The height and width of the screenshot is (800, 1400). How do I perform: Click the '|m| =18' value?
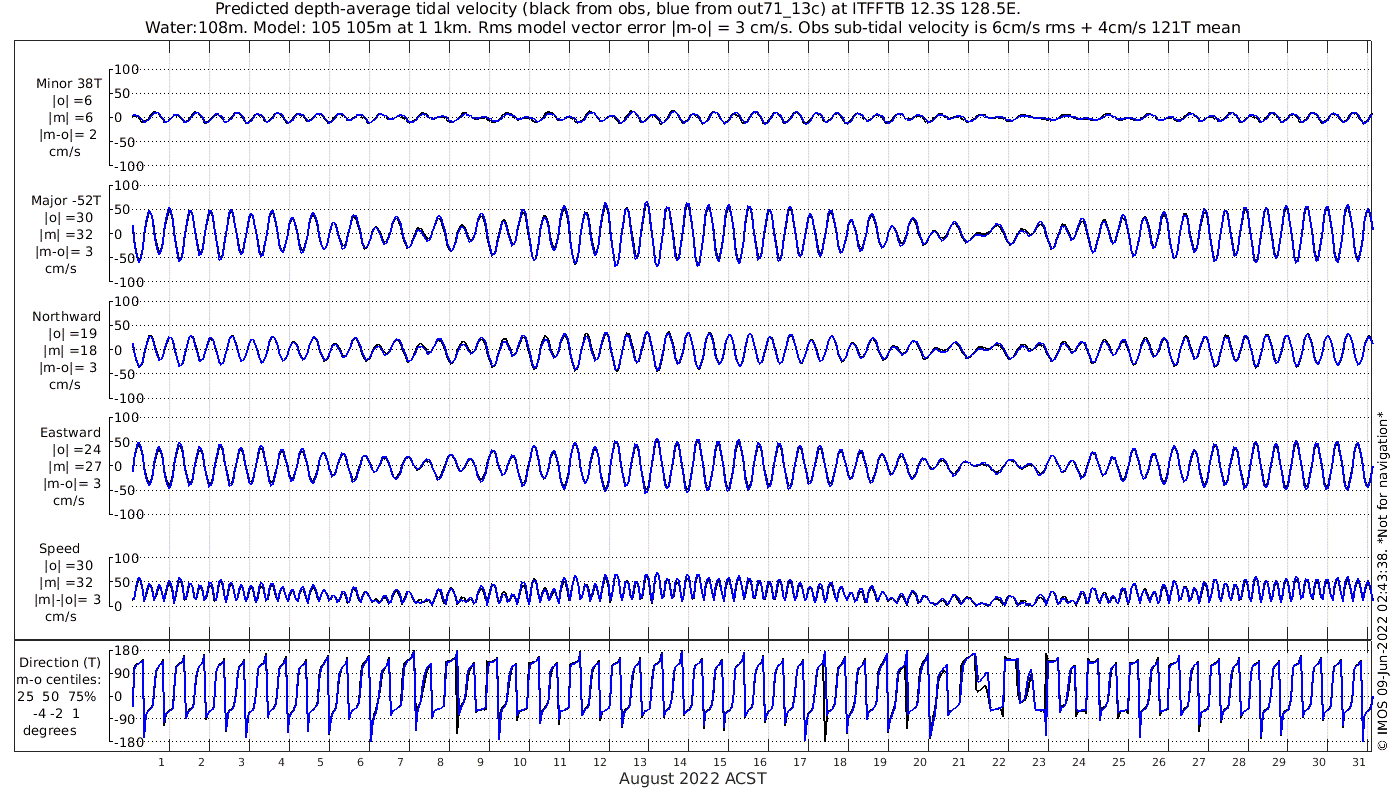[72, 350]
